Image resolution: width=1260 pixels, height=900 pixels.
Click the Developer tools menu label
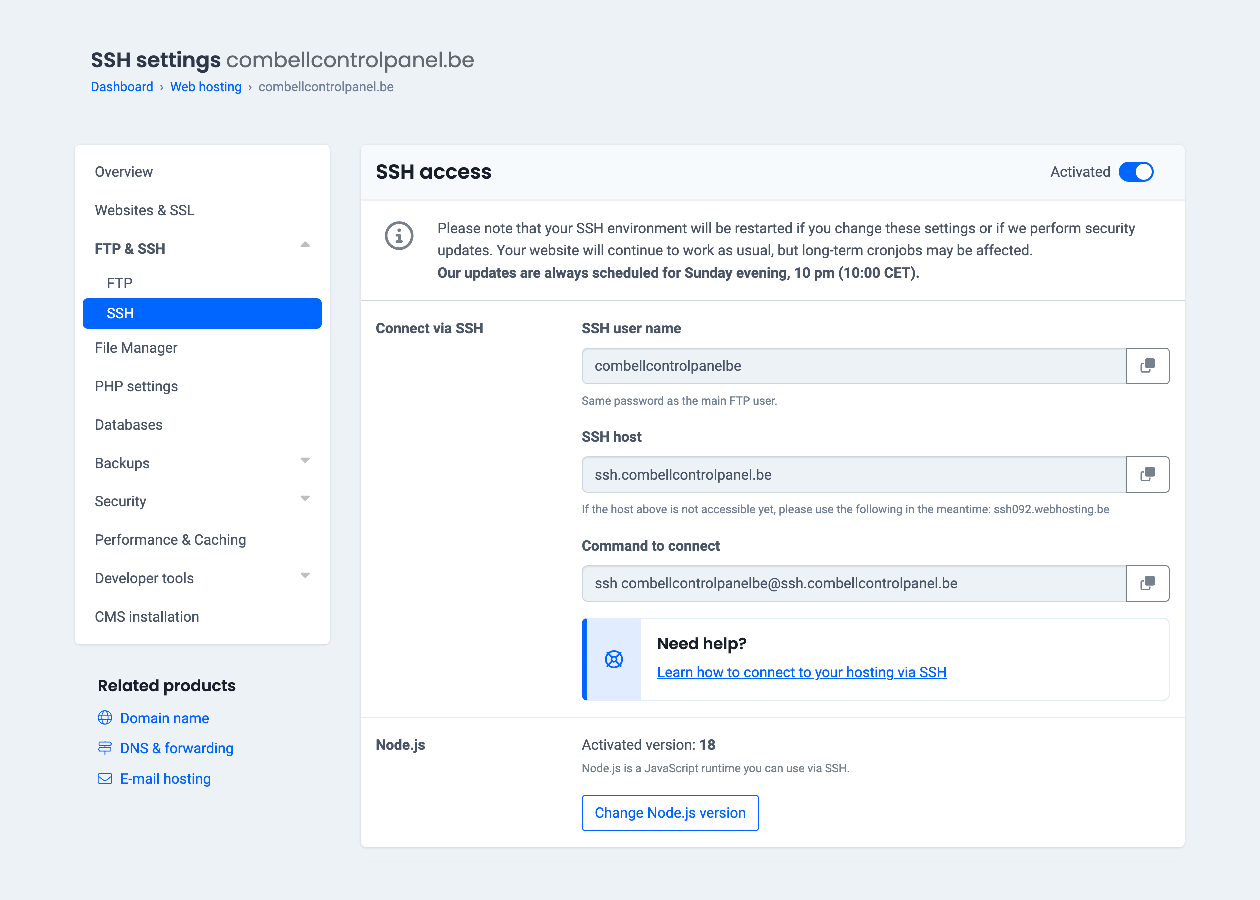(144, 578)
